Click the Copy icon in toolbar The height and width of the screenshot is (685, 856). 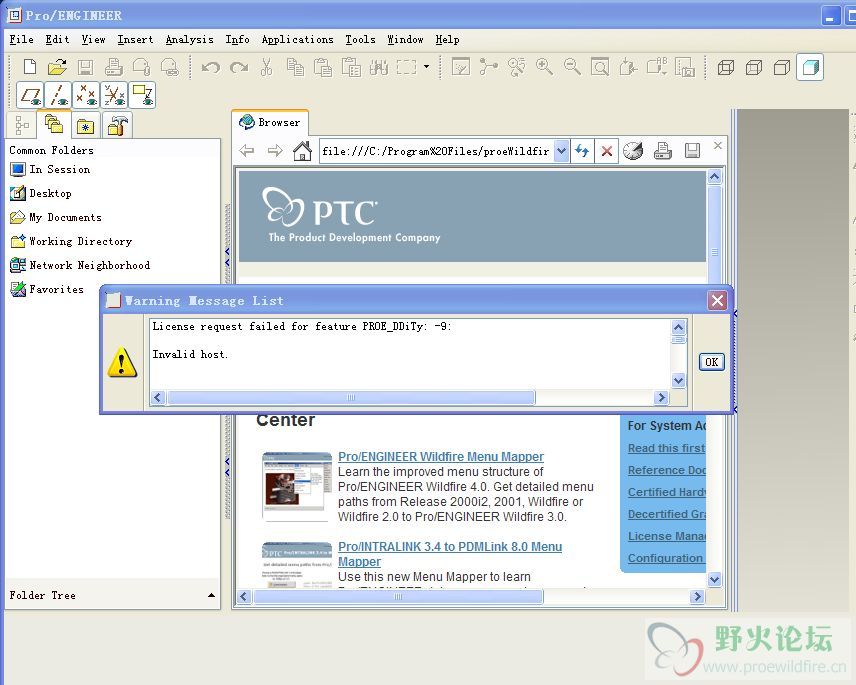click(295, 67)
